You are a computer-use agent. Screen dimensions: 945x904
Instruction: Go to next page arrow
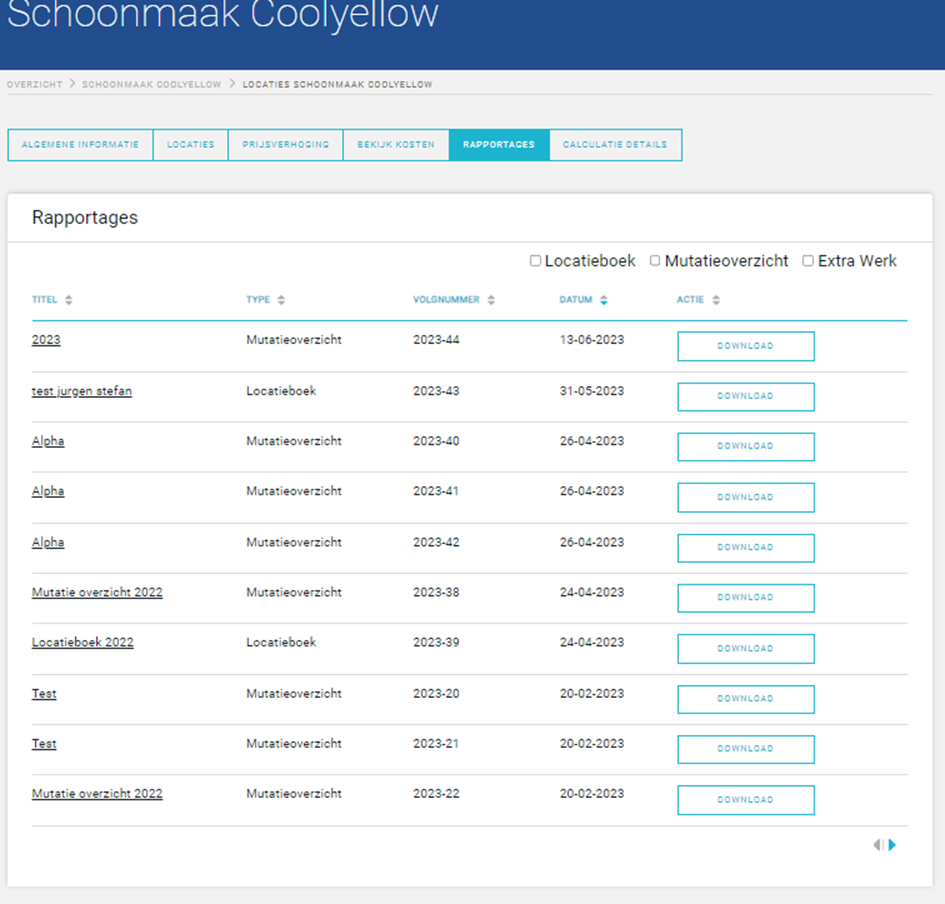click(x=892, y=845)
